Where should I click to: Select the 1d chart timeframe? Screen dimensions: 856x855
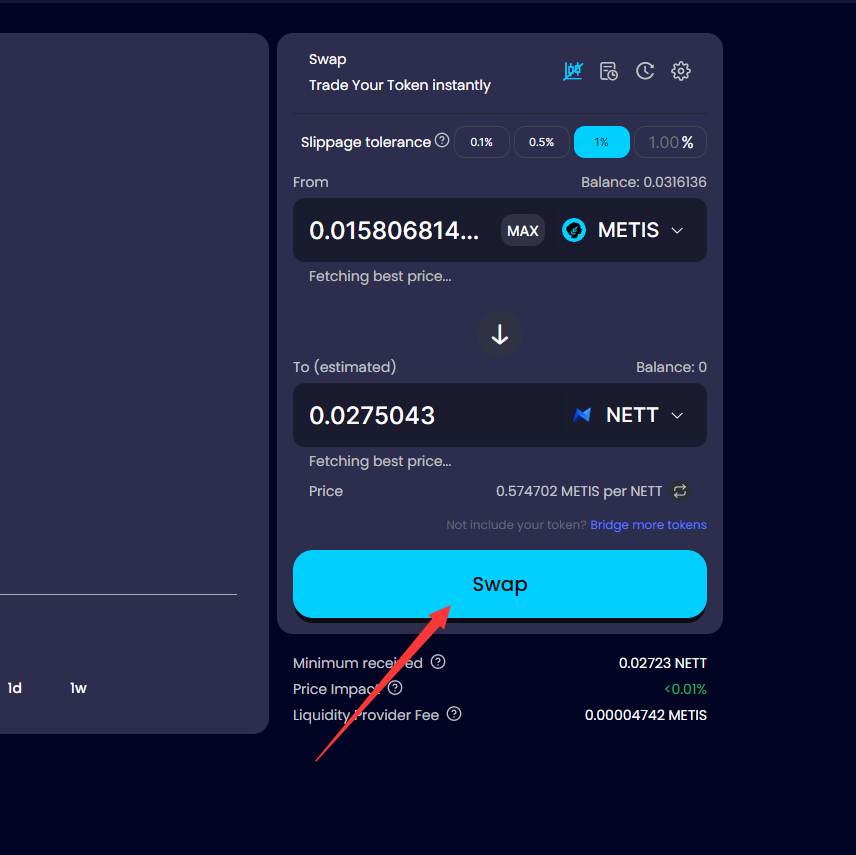[15, 688]
